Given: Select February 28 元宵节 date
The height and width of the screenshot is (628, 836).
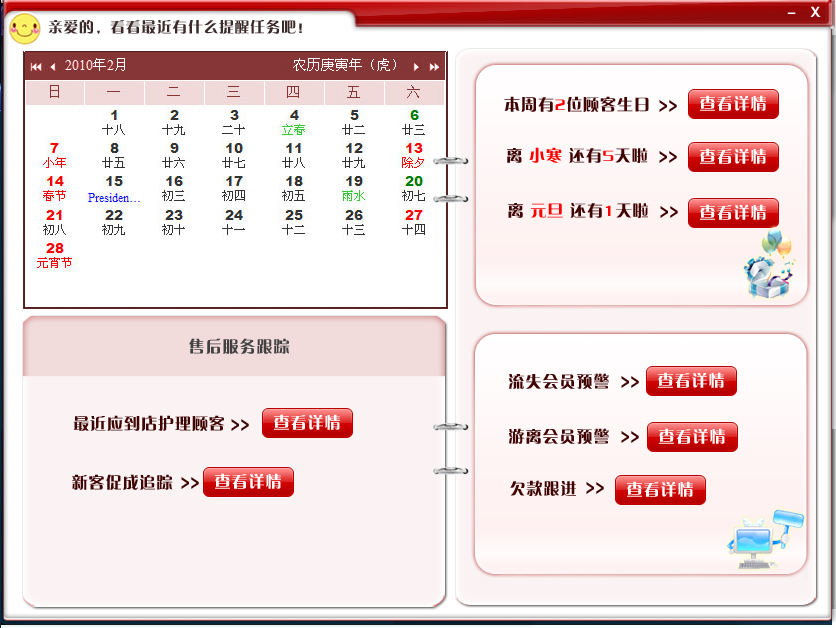Looking at the screenshot, I should [54, 255].
